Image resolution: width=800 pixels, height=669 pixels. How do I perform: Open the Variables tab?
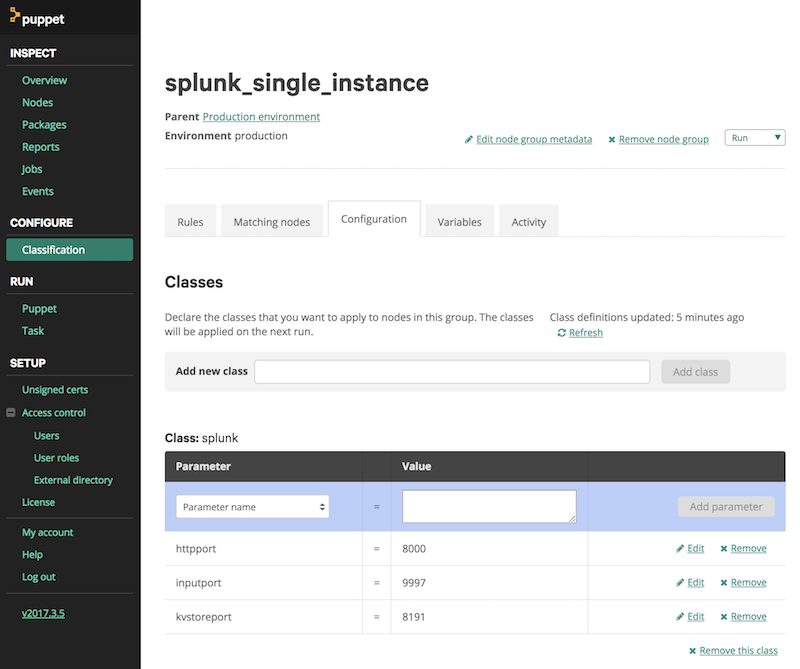(459, 222)
